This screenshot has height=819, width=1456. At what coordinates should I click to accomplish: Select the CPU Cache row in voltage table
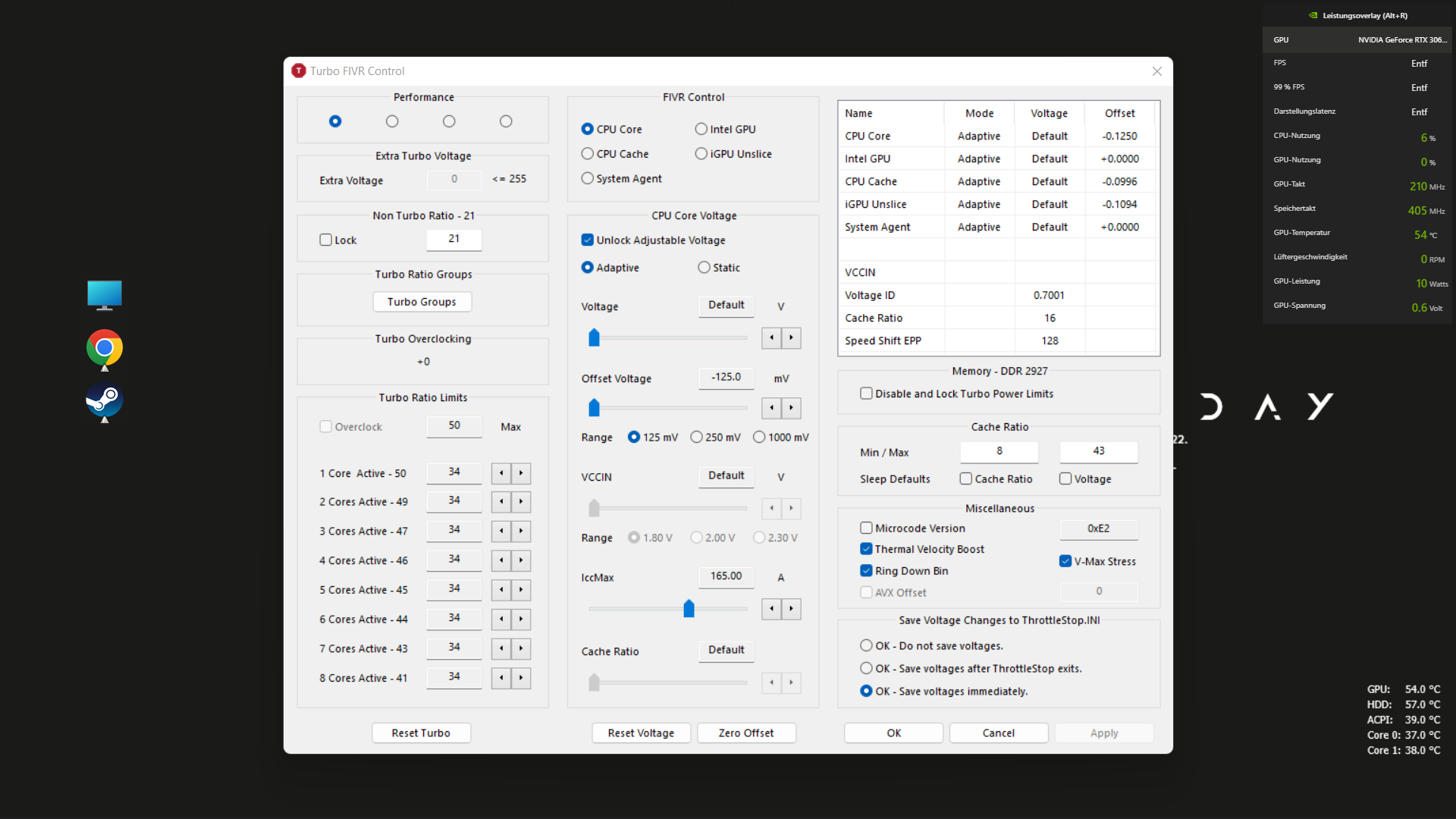click(871, 181)
